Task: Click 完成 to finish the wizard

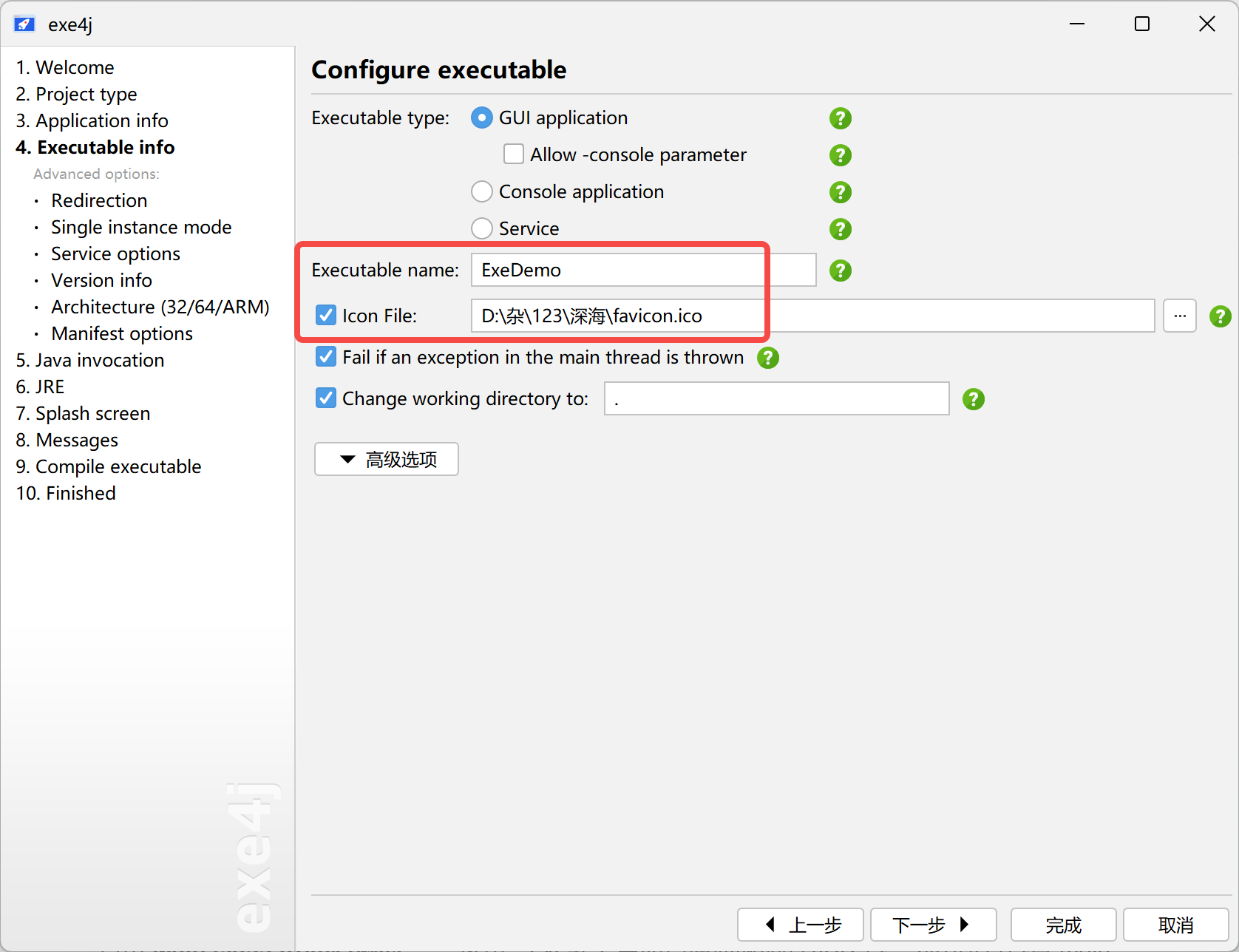Action: (x=1063, y=925)
